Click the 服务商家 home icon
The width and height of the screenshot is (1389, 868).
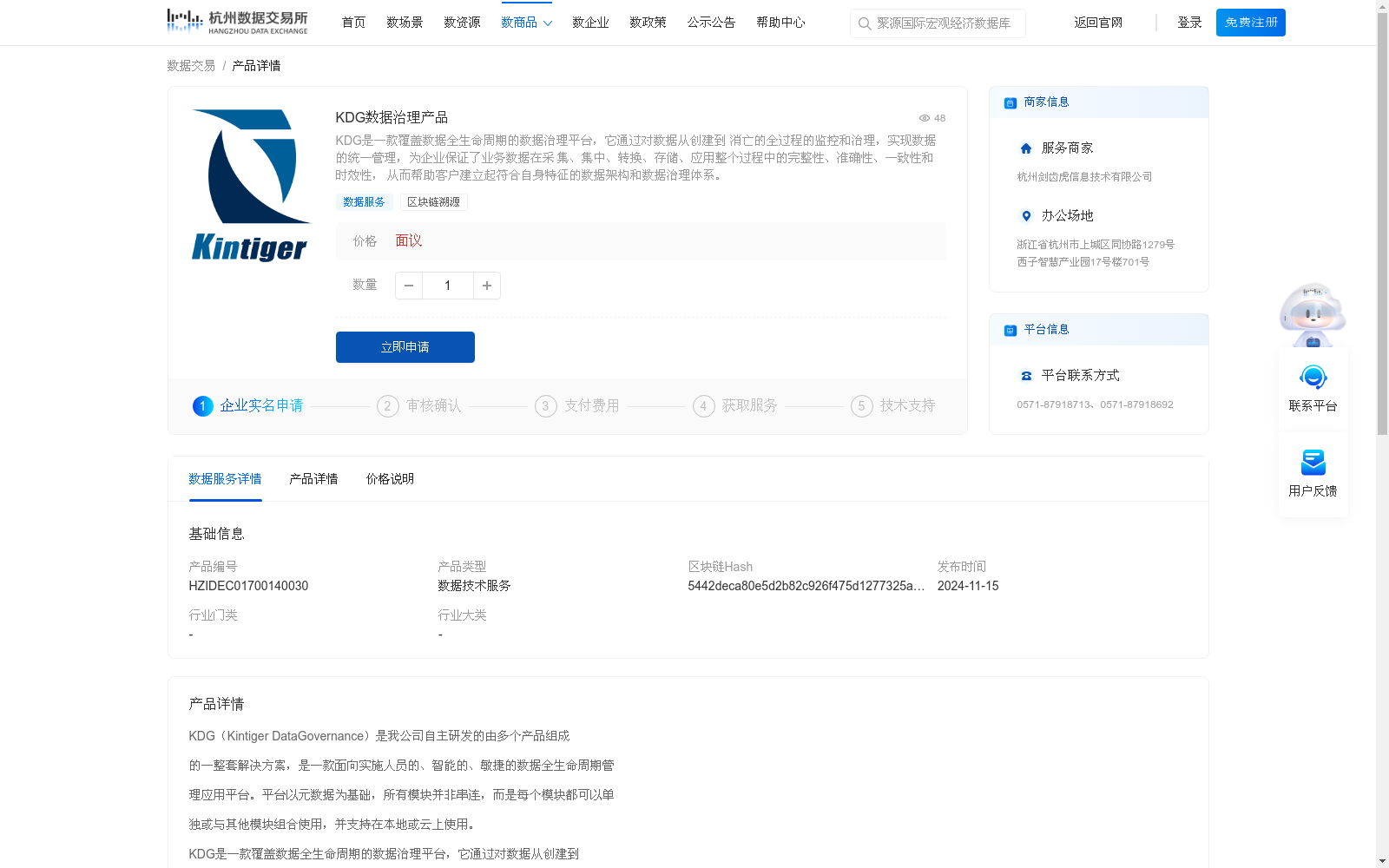(x=1026, y=148)
